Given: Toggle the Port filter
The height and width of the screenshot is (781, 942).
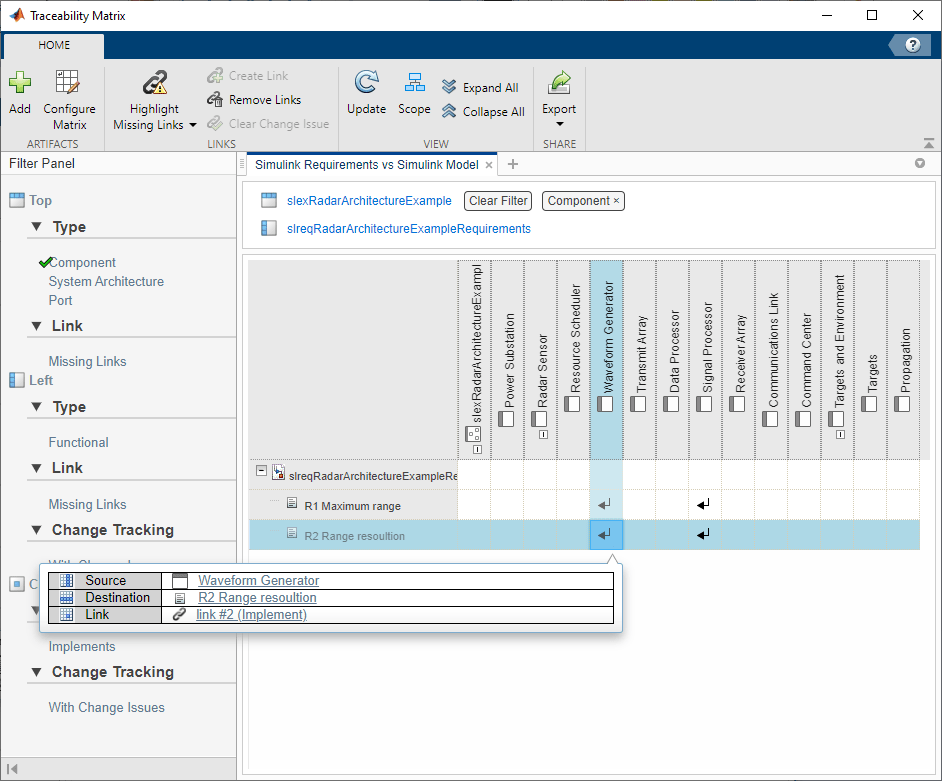Looking at the screenshot, I should click(60, 300).
